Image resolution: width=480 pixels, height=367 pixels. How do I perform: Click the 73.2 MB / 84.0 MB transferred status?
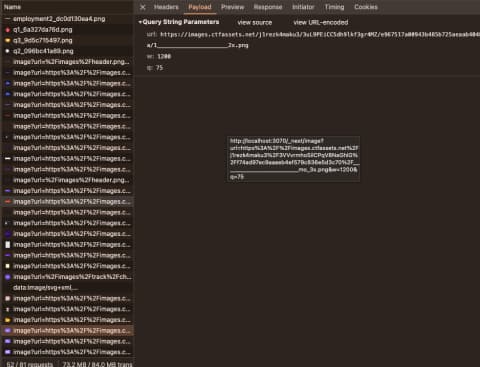(97, 364)
